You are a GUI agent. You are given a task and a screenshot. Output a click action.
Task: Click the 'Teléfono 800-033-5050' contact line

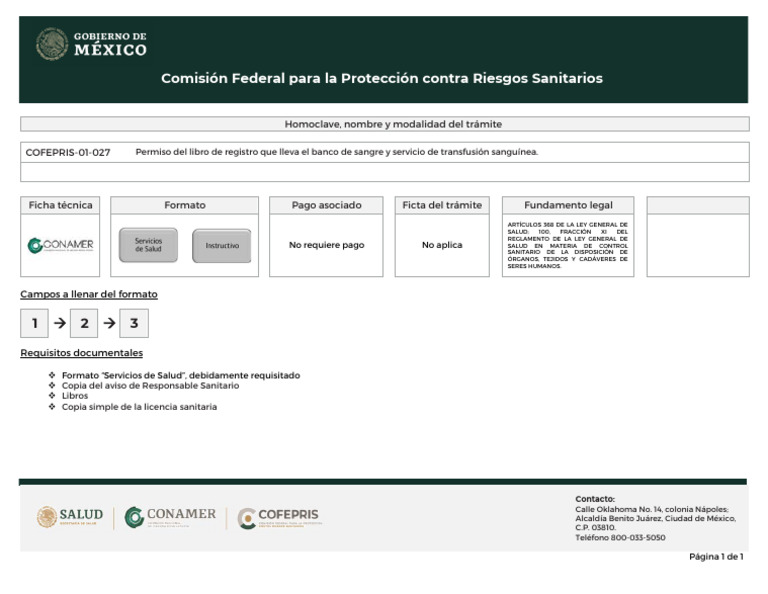[620, 538]
